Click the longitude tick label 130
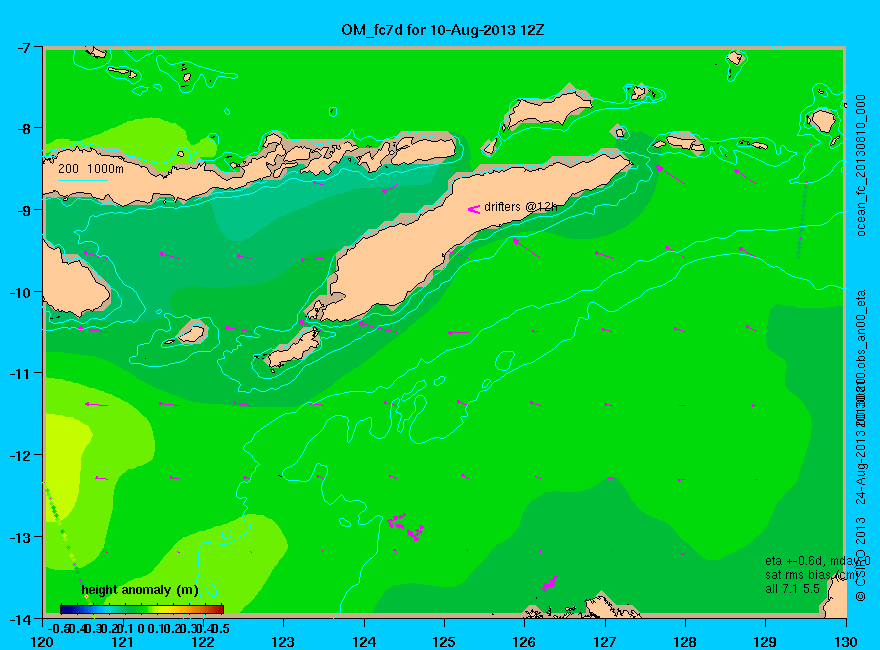The image size is (880, 650). coord(846,642)
